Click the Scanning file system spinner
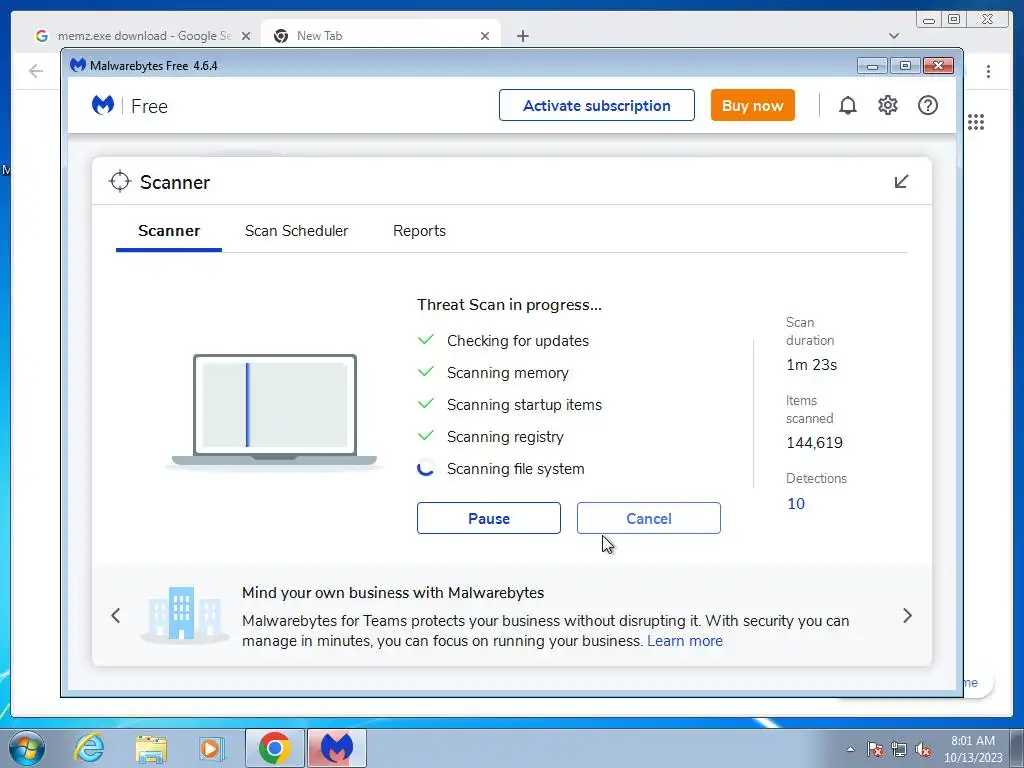 click(425, 468)
